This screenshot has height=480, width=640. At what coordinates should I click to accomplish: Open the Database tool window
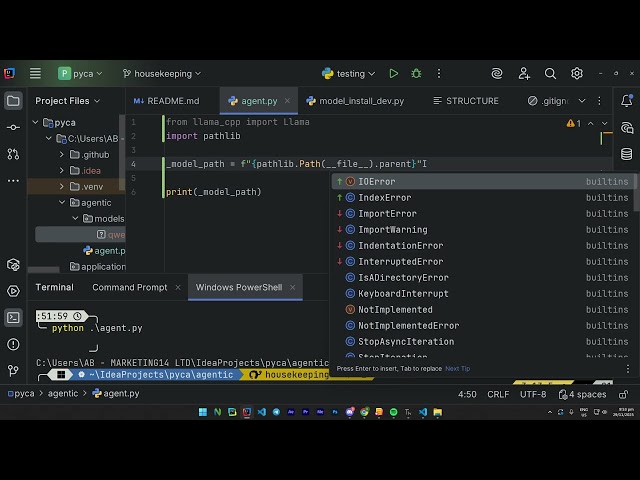point(627,154)
